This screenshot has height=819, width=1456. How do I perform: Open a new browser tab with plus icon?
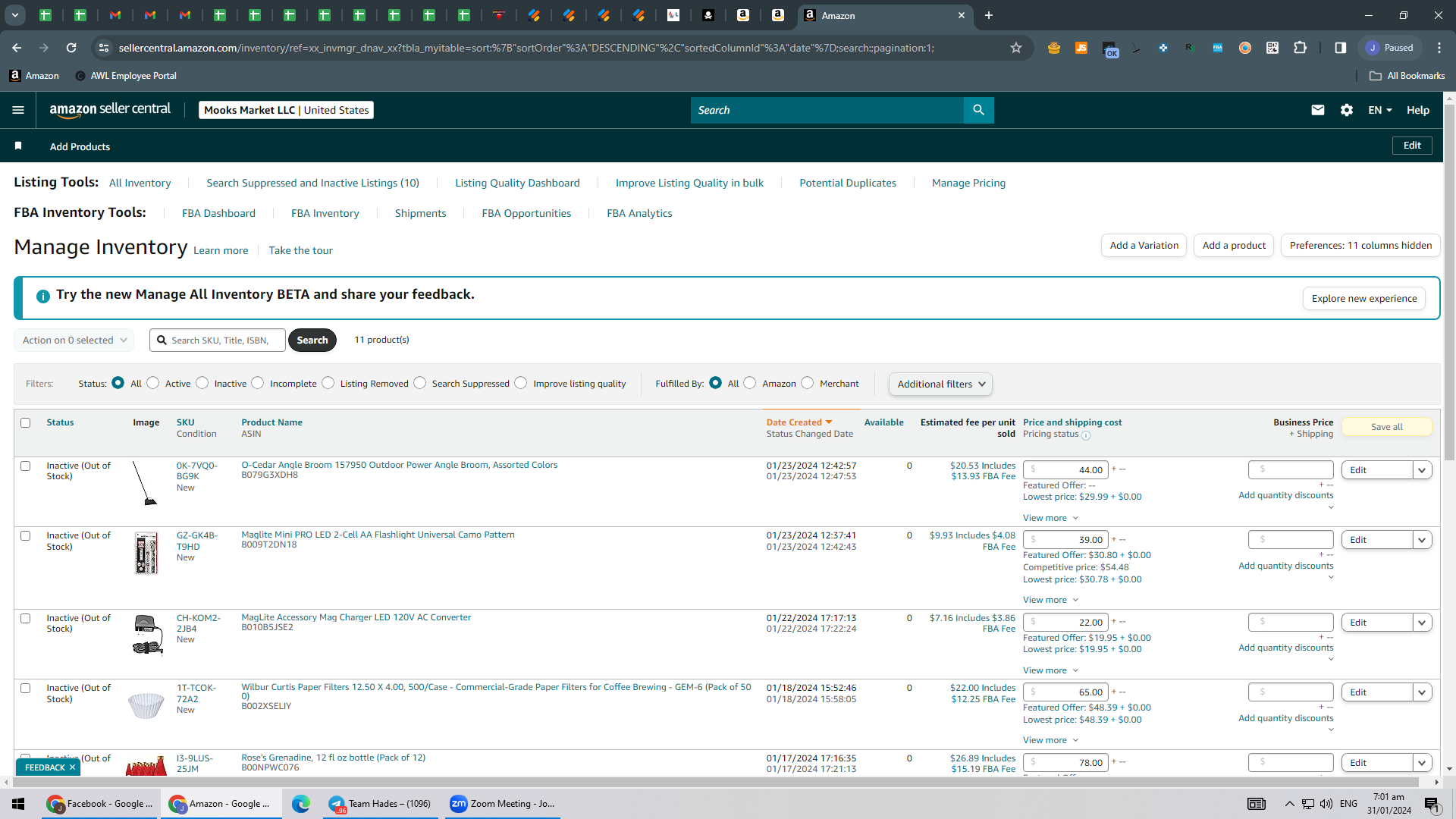point(989,15)
